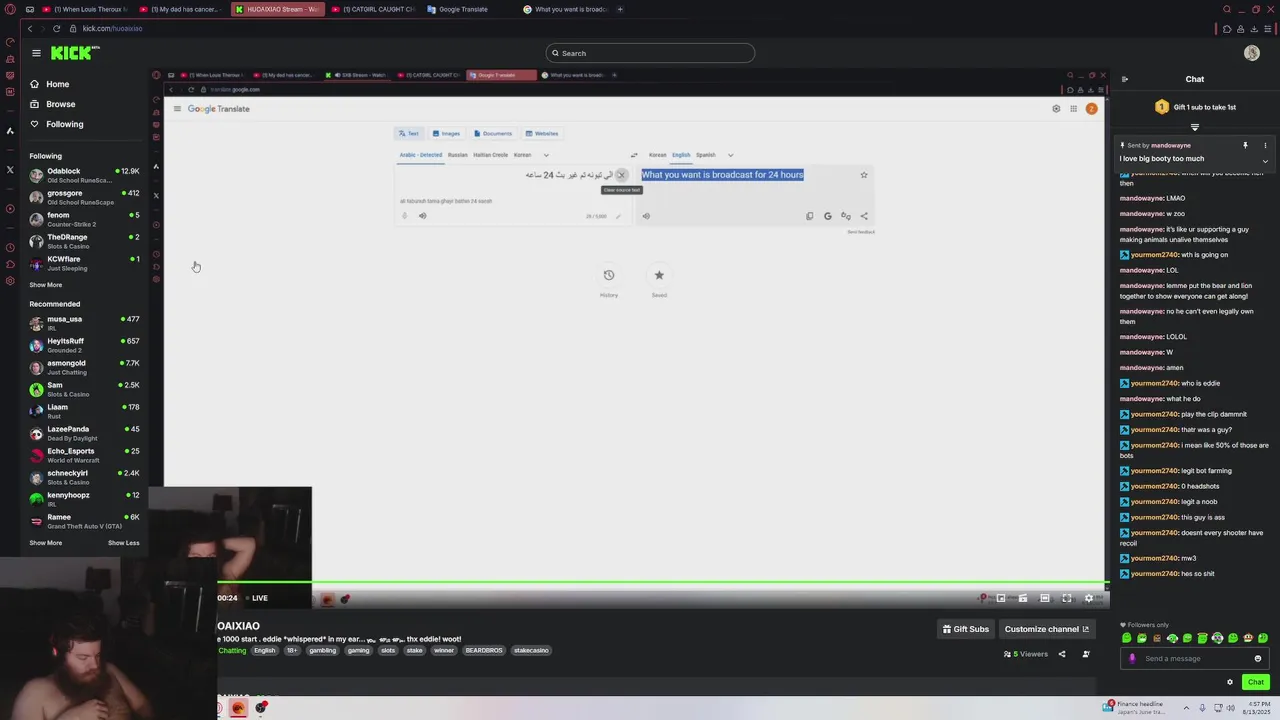Screen dimensions: 1280x720
Task: Click the icon right of share
Action: point(1086,654)
